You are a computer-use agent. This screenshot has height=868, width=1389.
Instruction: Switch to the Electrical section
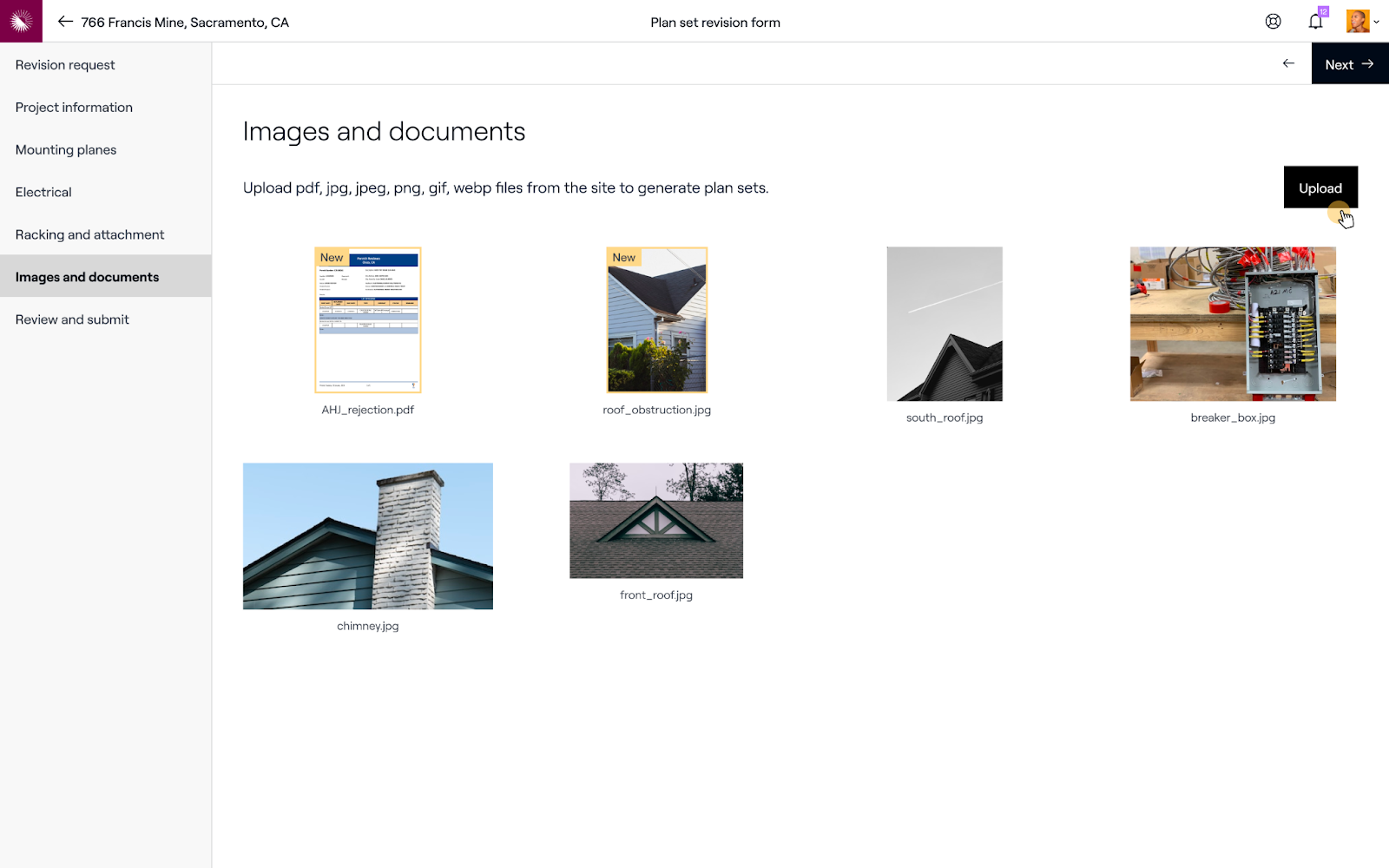(43, 193)
